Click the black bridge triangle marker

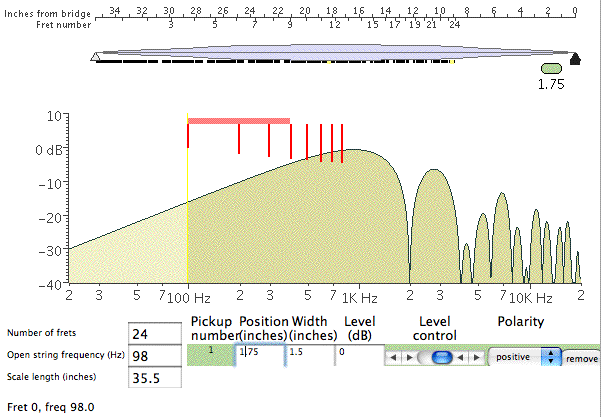point(575,57)
